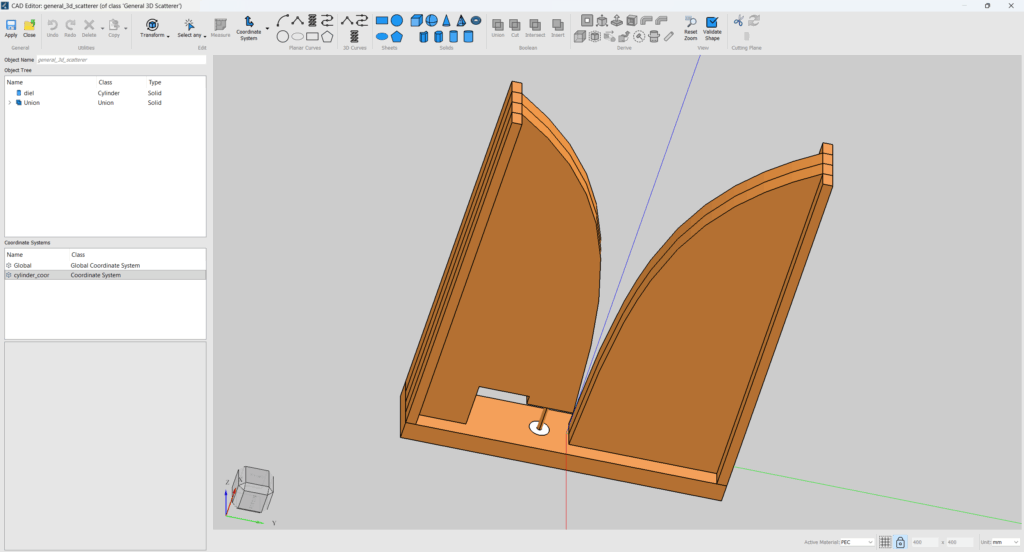Toggle the grid size lock icon

click(901, 542)
